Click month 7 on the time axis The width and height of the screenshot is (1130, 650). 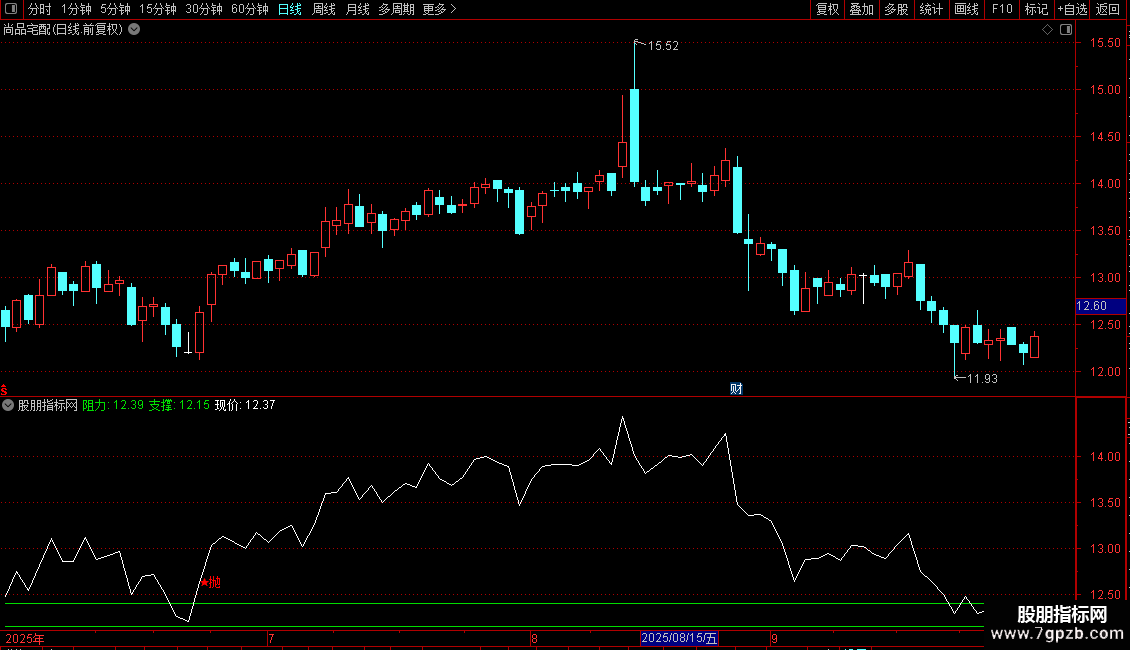(x=271, y=638)
